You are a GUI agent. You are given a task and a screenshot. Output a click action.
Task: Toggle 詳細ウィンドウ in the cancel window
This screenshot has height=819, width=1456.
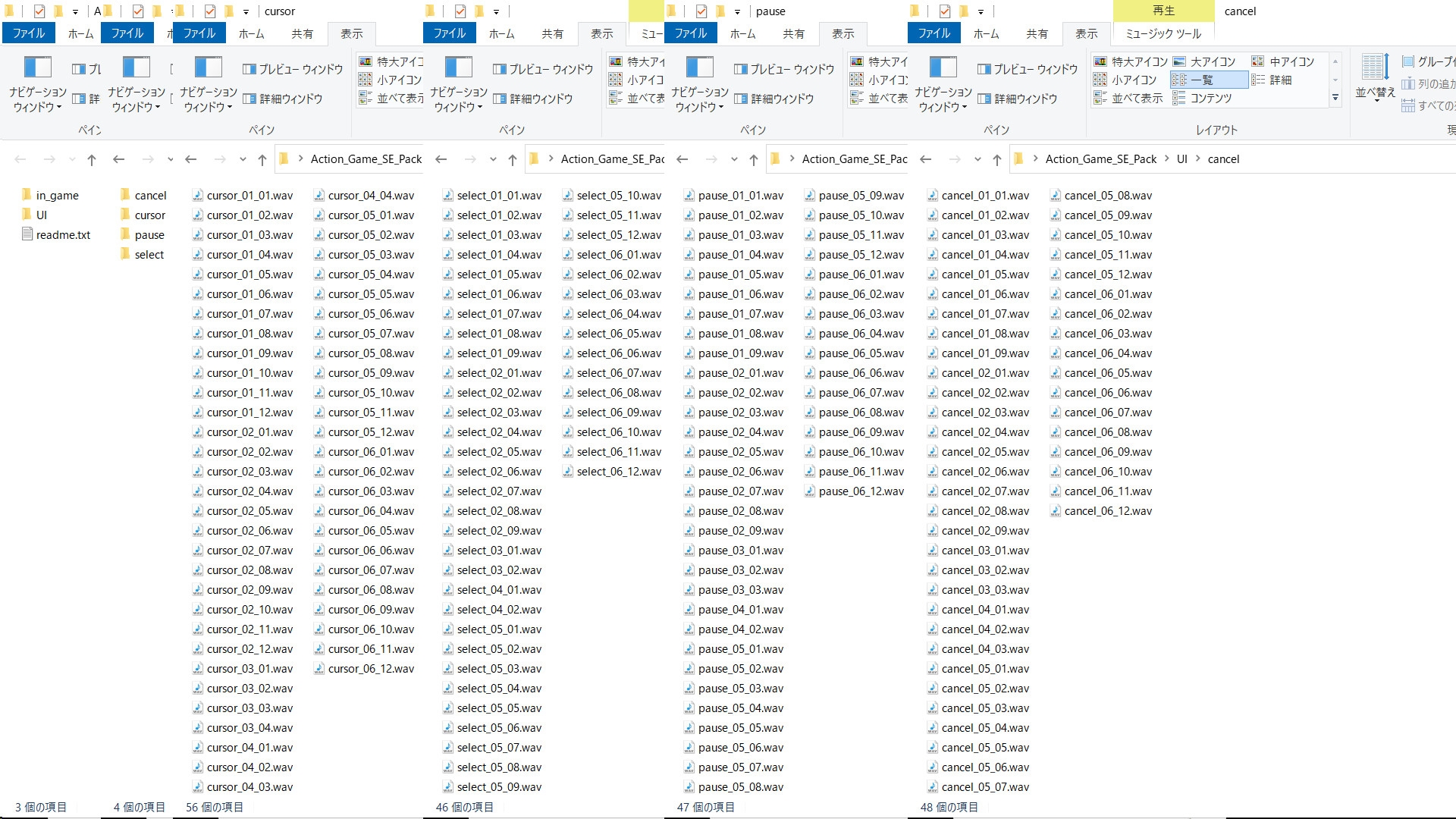[x=1018, y=99]
